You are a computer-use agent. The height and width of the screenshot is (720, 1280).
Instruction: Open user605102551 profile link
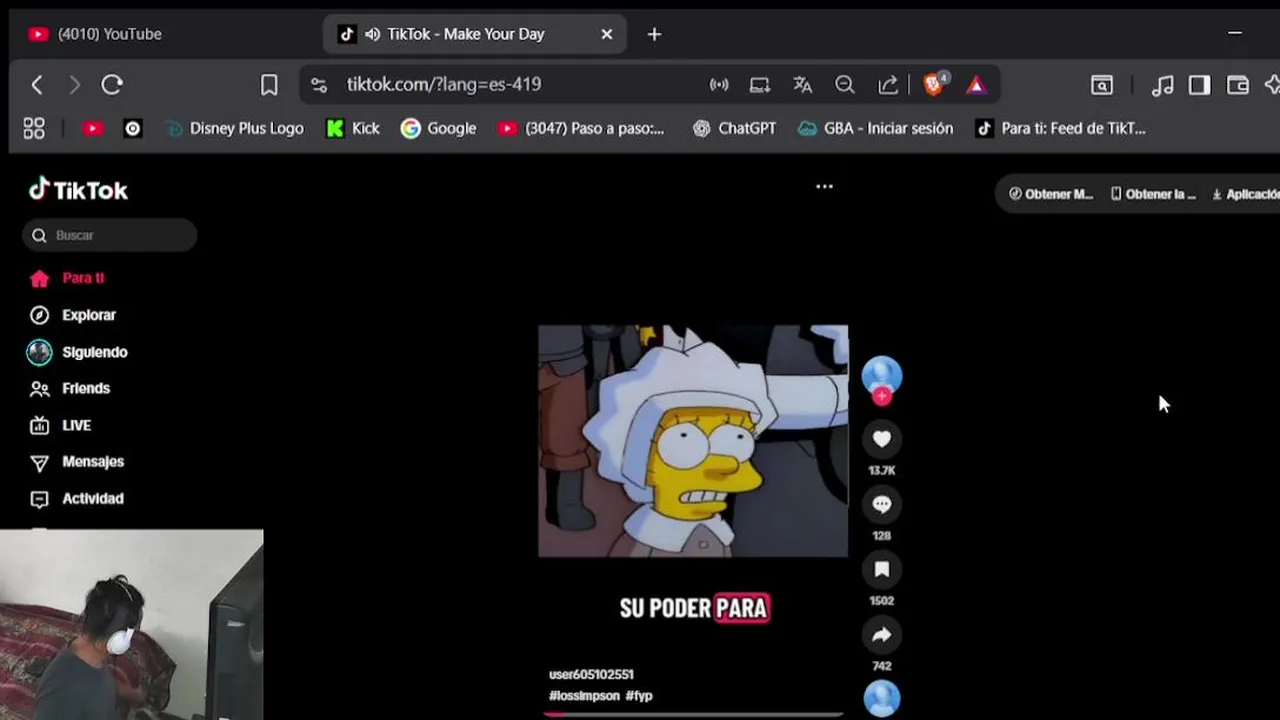point(591,674)
